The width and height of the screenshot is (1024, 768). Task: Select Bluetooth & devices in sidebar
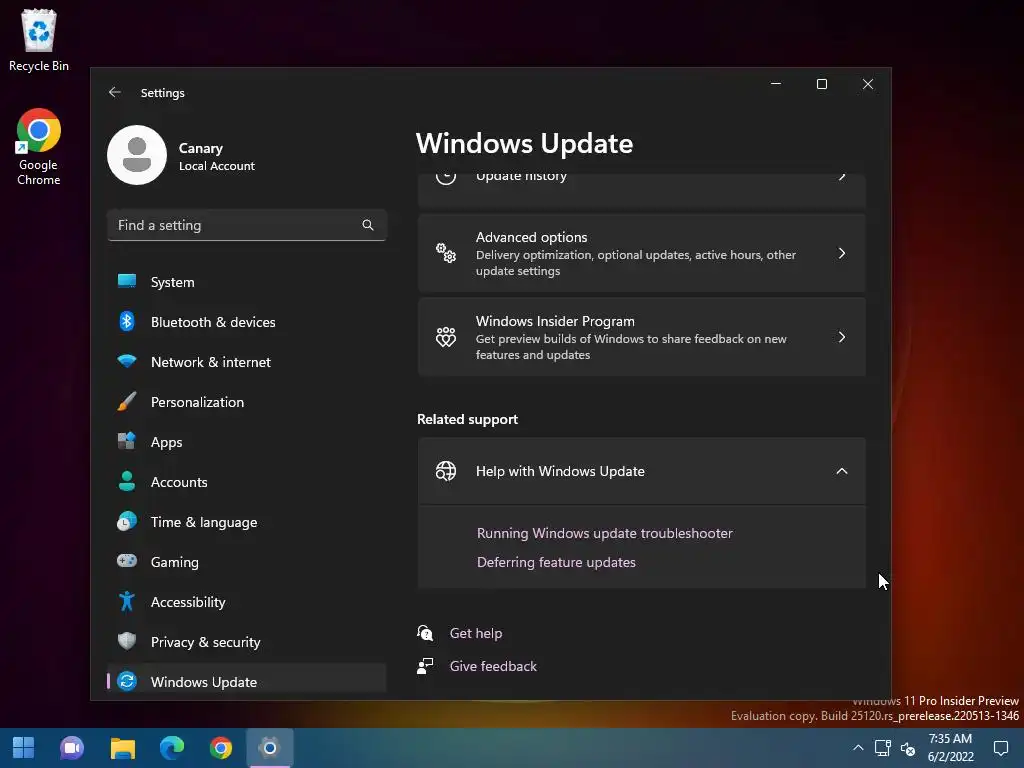tap(247, 321)
